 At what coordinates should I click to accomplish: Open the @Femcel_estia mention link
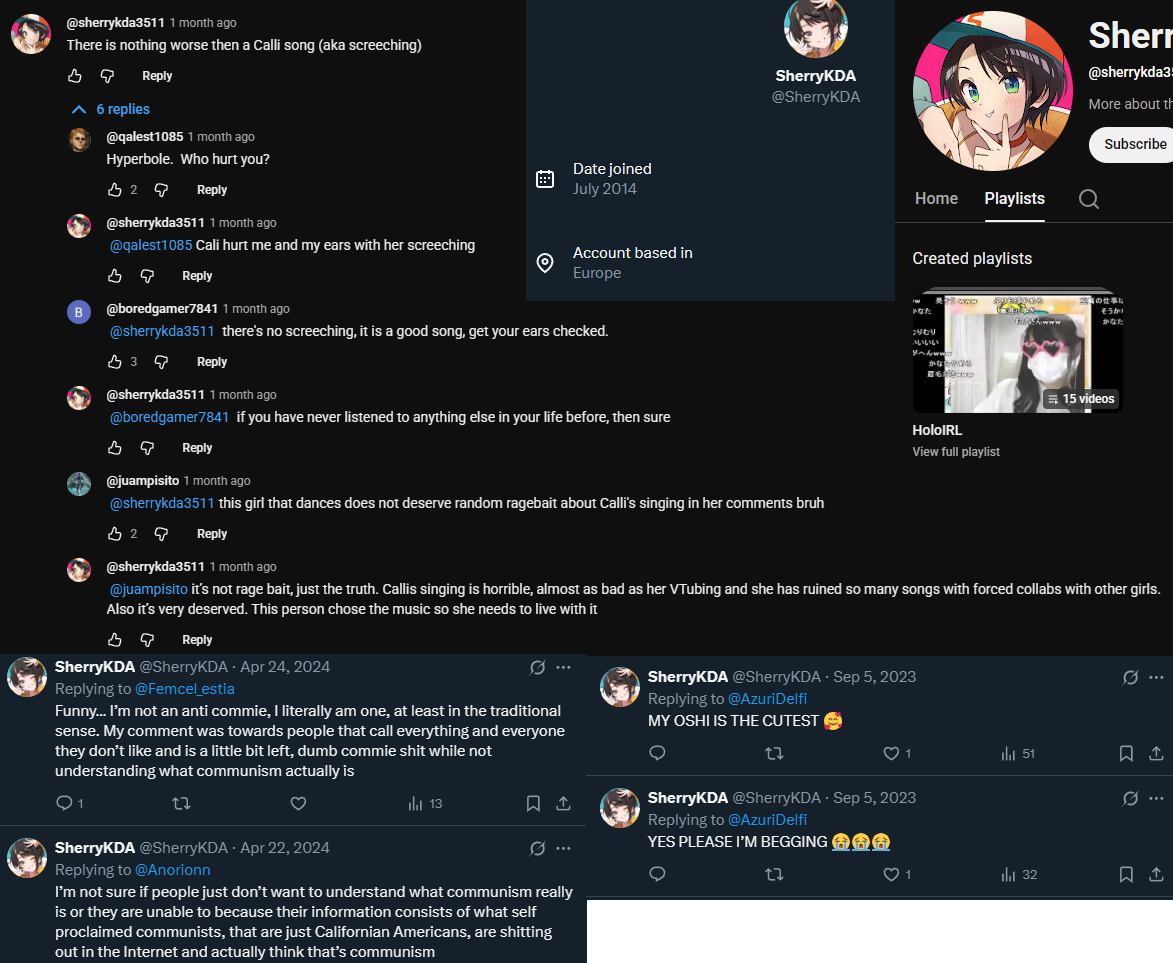point(185,689)
